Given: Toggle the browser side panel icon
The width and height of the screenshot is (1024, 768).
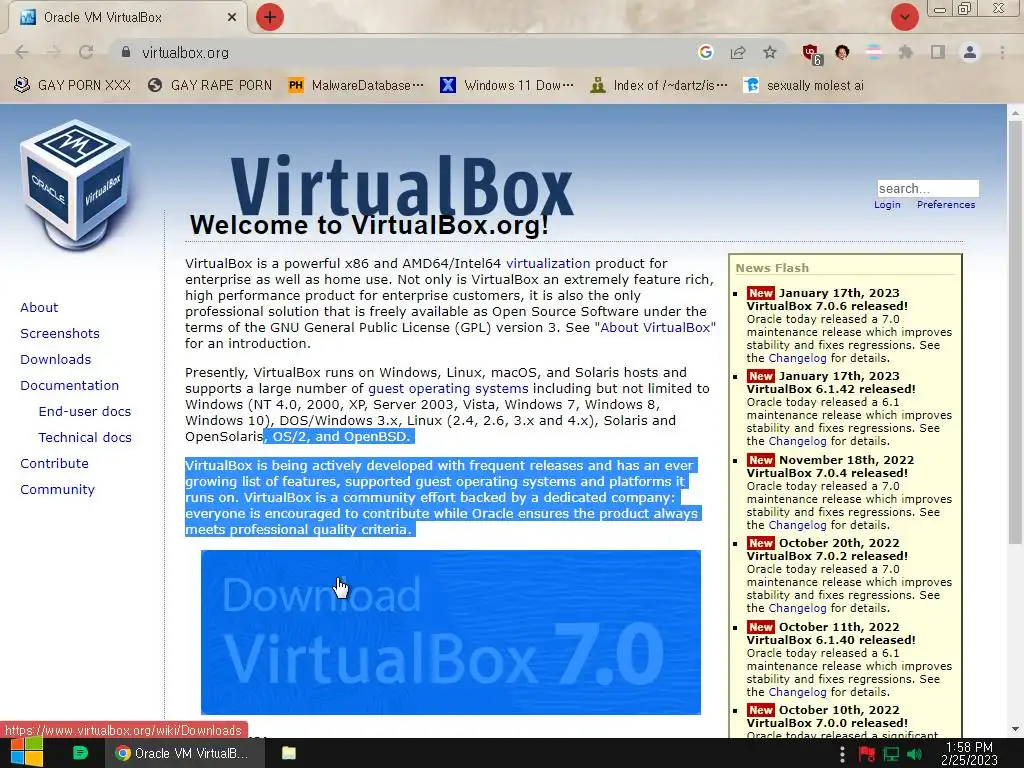Looking at the screenshot, I should [938, 52].
